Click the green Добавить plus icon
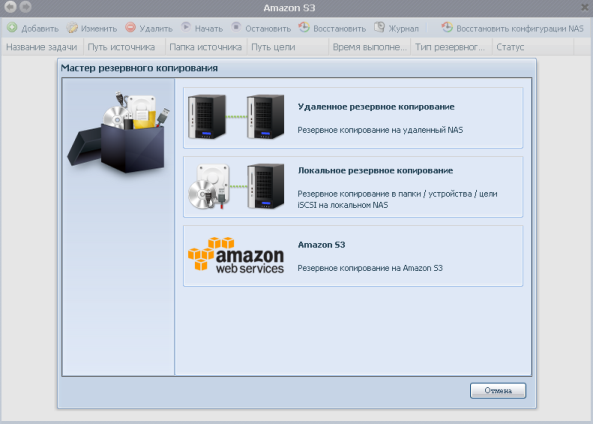The width and height of the screenshot is (593, 424). pyautogui.click(x=12, y=27)
